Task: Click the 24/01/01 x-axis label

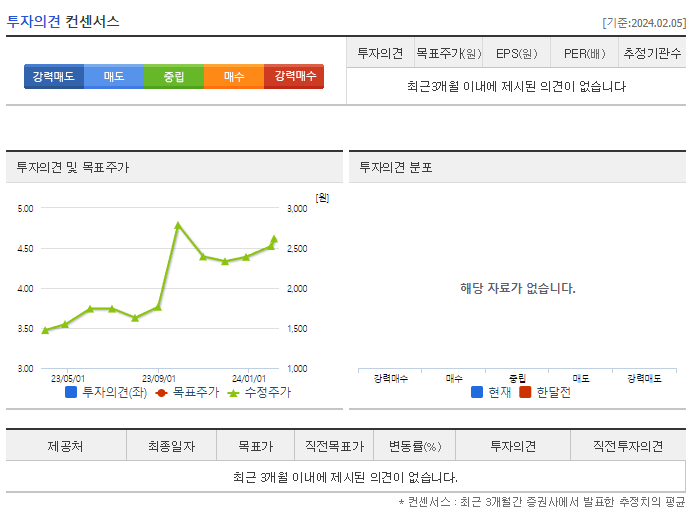Action: click(x=249, y=379)
